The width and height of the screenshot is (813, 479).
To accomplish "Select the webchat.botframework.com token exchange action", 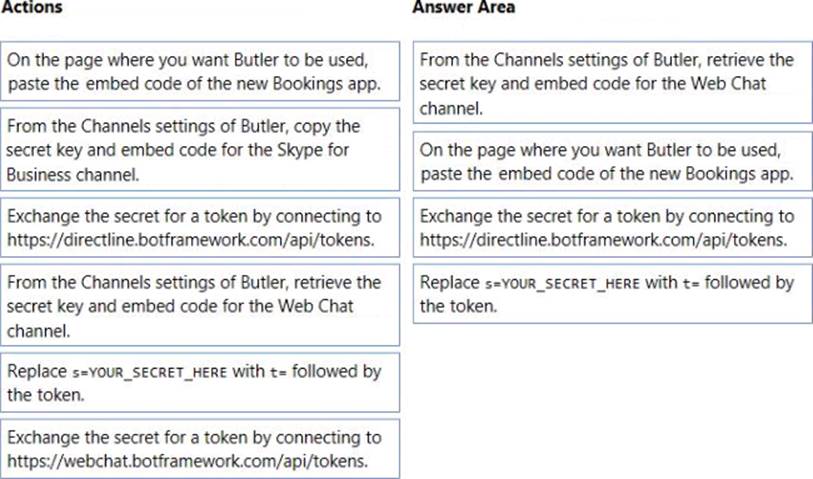I will 200,449.
